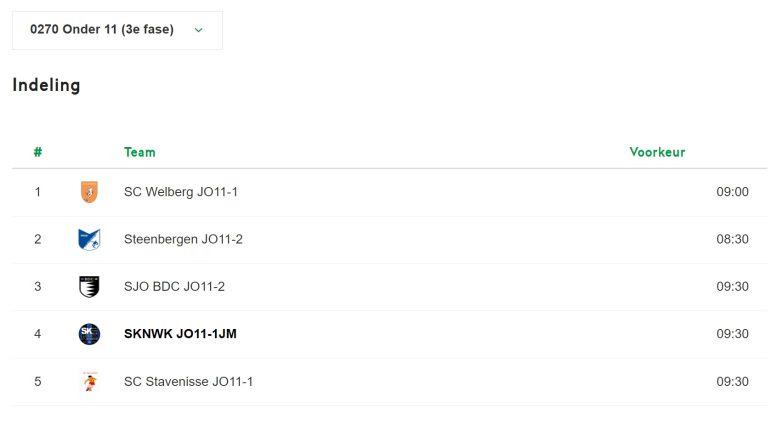Click the SJO BDC black shield logo
Viewport: 777px width, 425px height.
pos(89,287)
